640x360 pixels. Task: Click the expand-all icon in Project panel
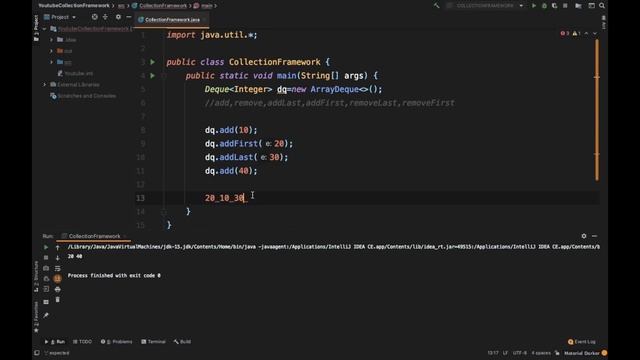[105, 17]
